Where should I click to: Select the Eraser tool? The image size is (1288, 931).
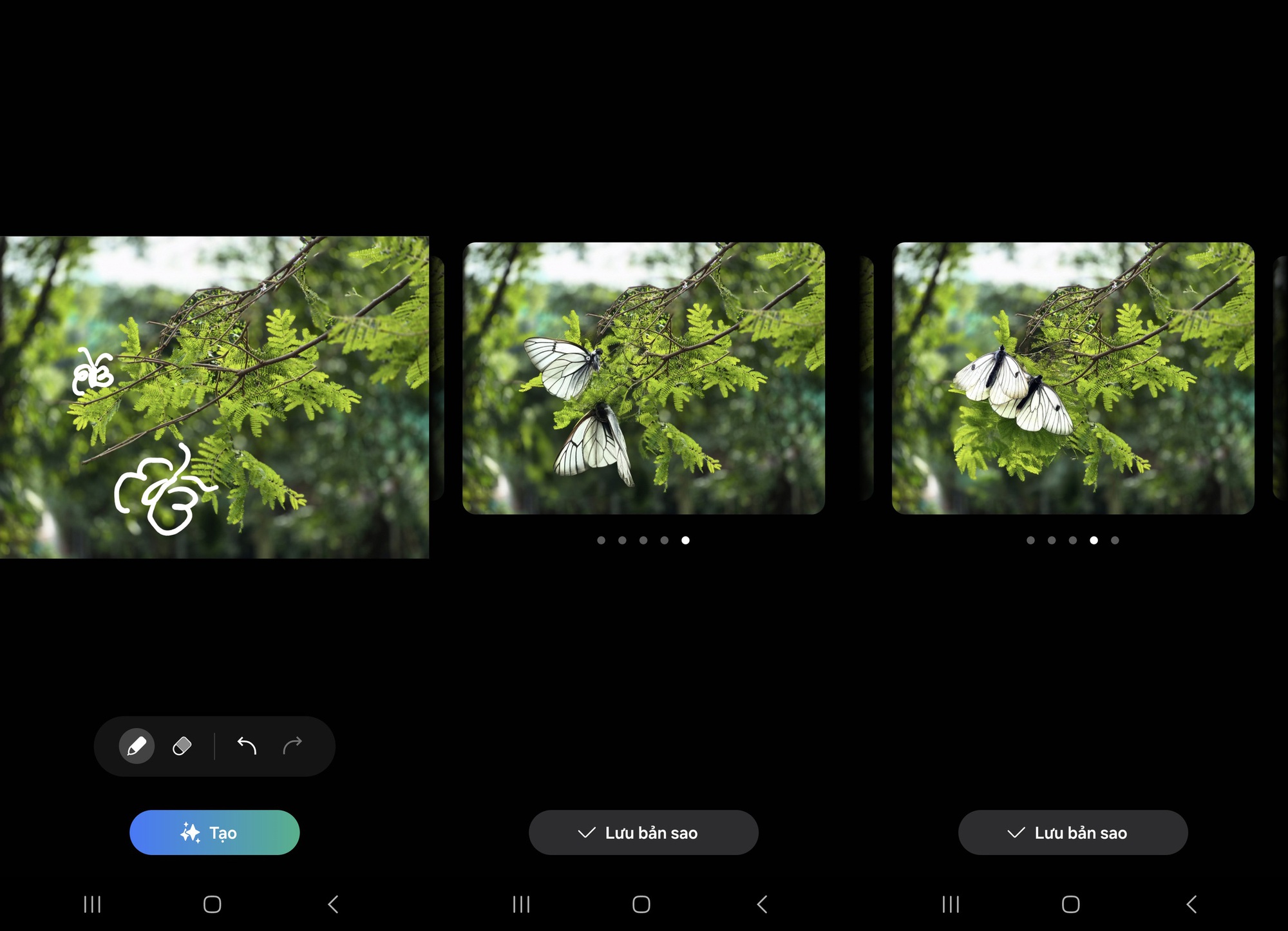[x=182, y=745]
